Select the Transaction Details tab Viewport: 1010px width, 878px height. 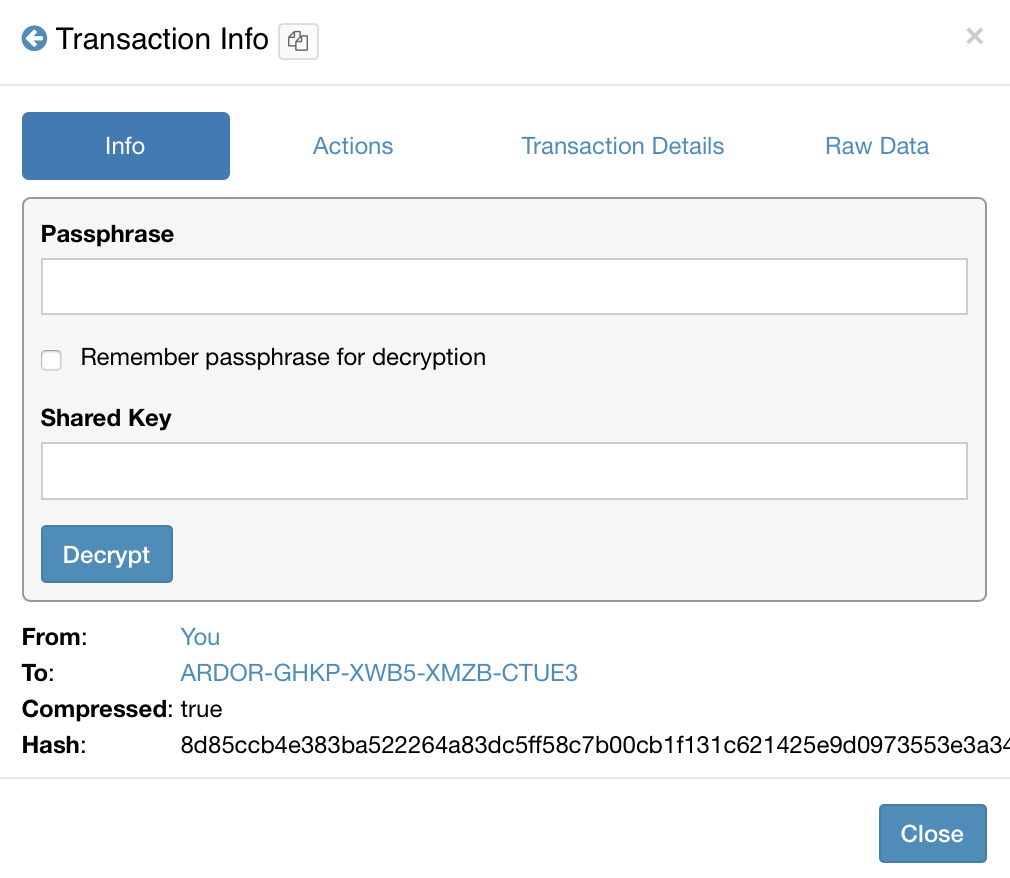(622, 146)
